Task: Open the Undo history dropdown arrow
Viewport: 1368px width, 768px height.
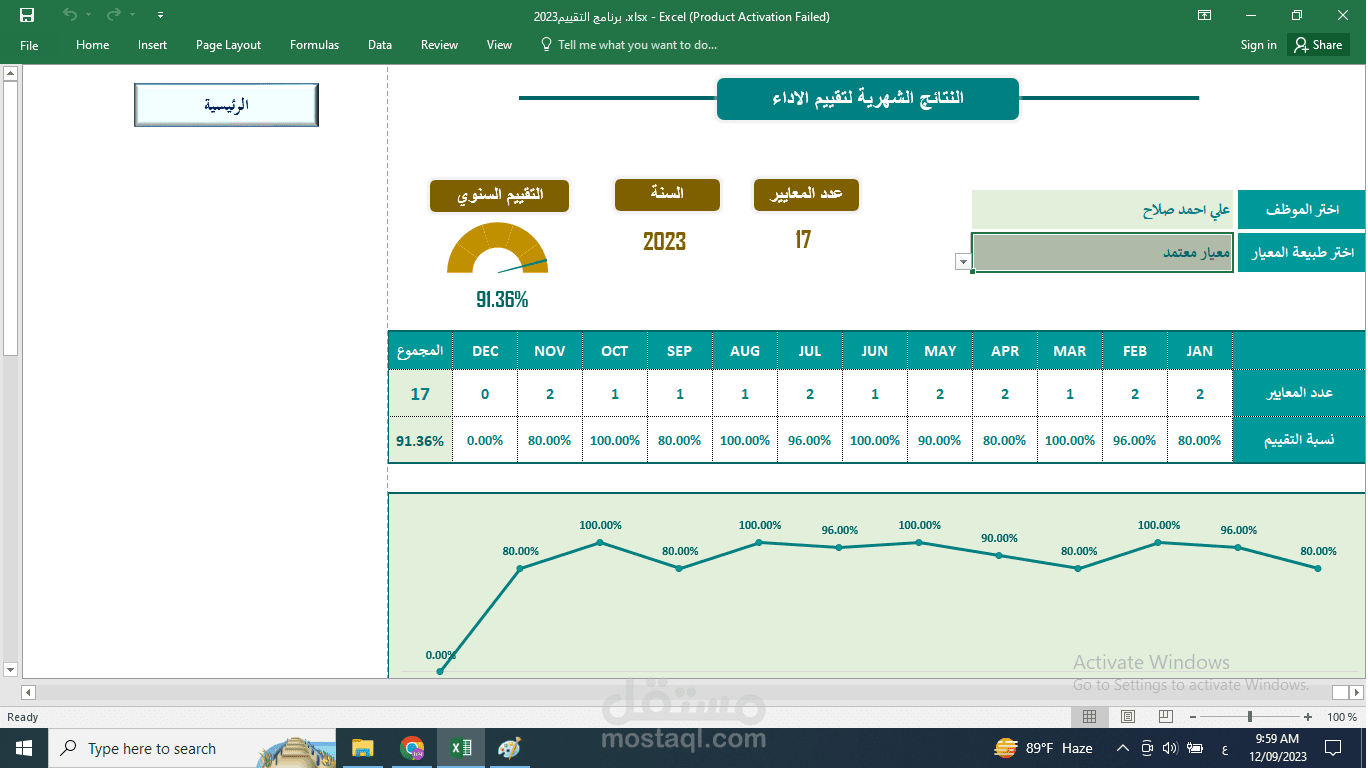Action: (x=88, y=15)
